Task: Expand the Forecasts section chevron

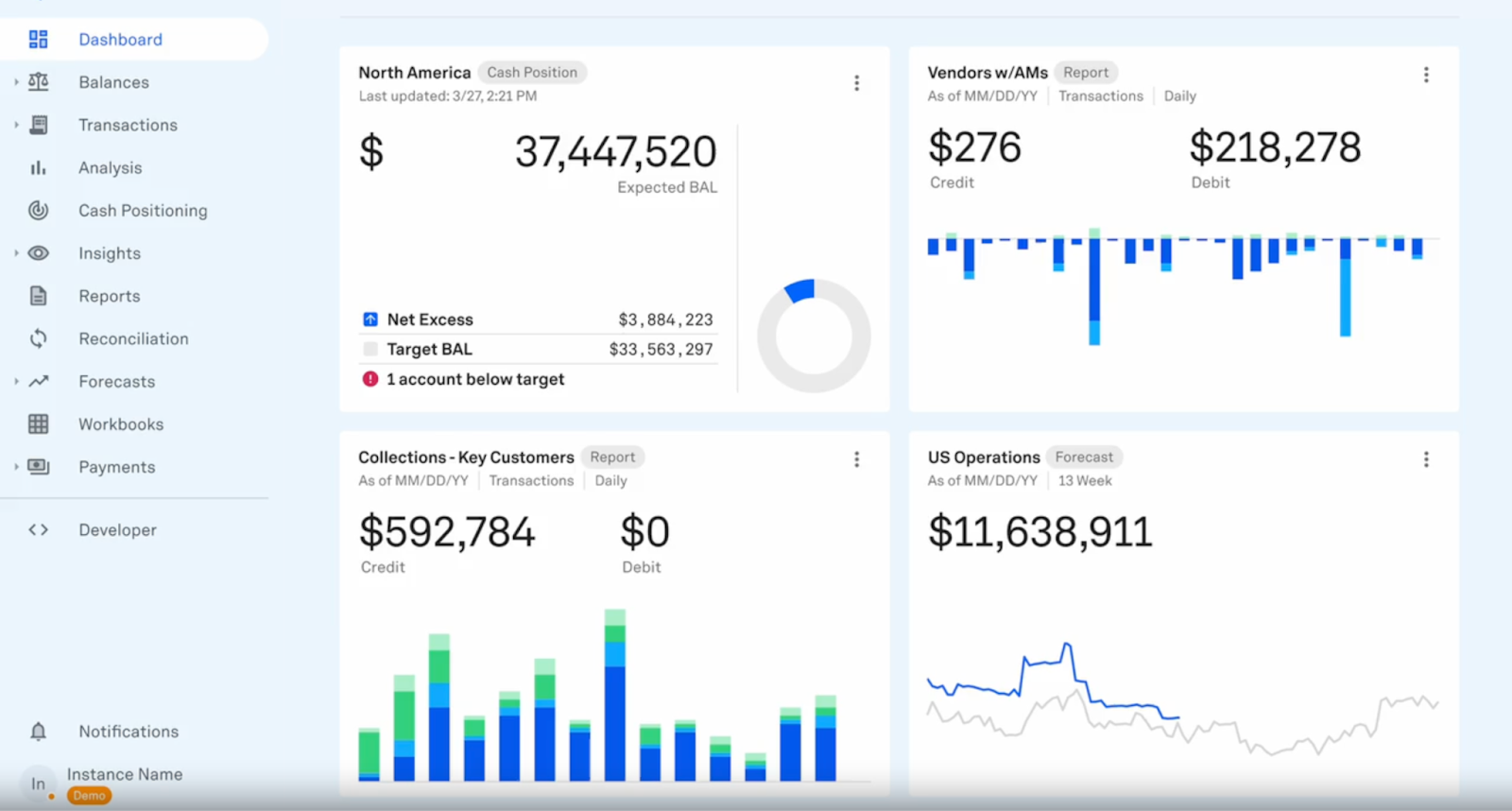Action: tap(16, 382)
